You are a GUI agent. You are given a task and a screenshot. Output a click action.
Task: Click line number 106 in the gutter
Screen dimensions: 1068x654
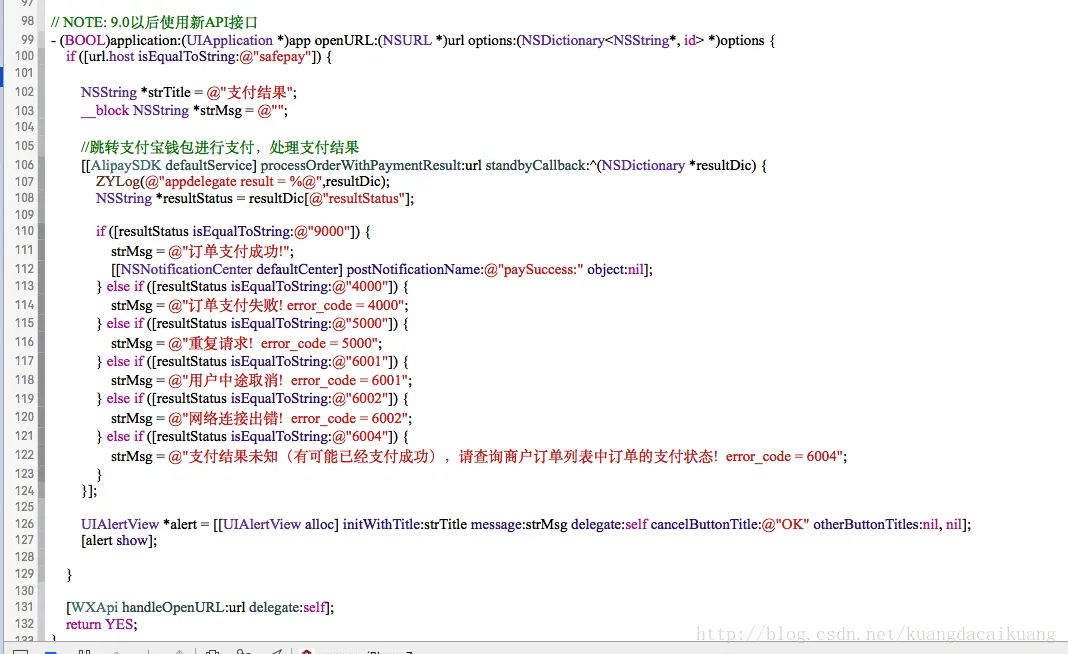click(x=24, y=164)
